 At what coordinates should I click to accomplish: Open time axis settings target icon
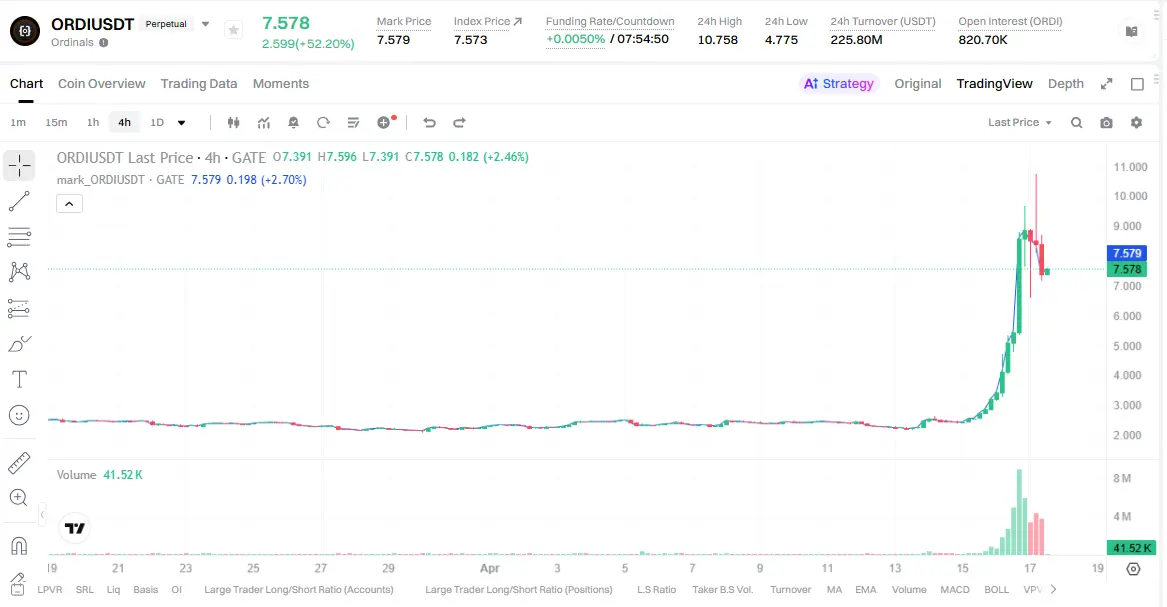coord(1134,569)
